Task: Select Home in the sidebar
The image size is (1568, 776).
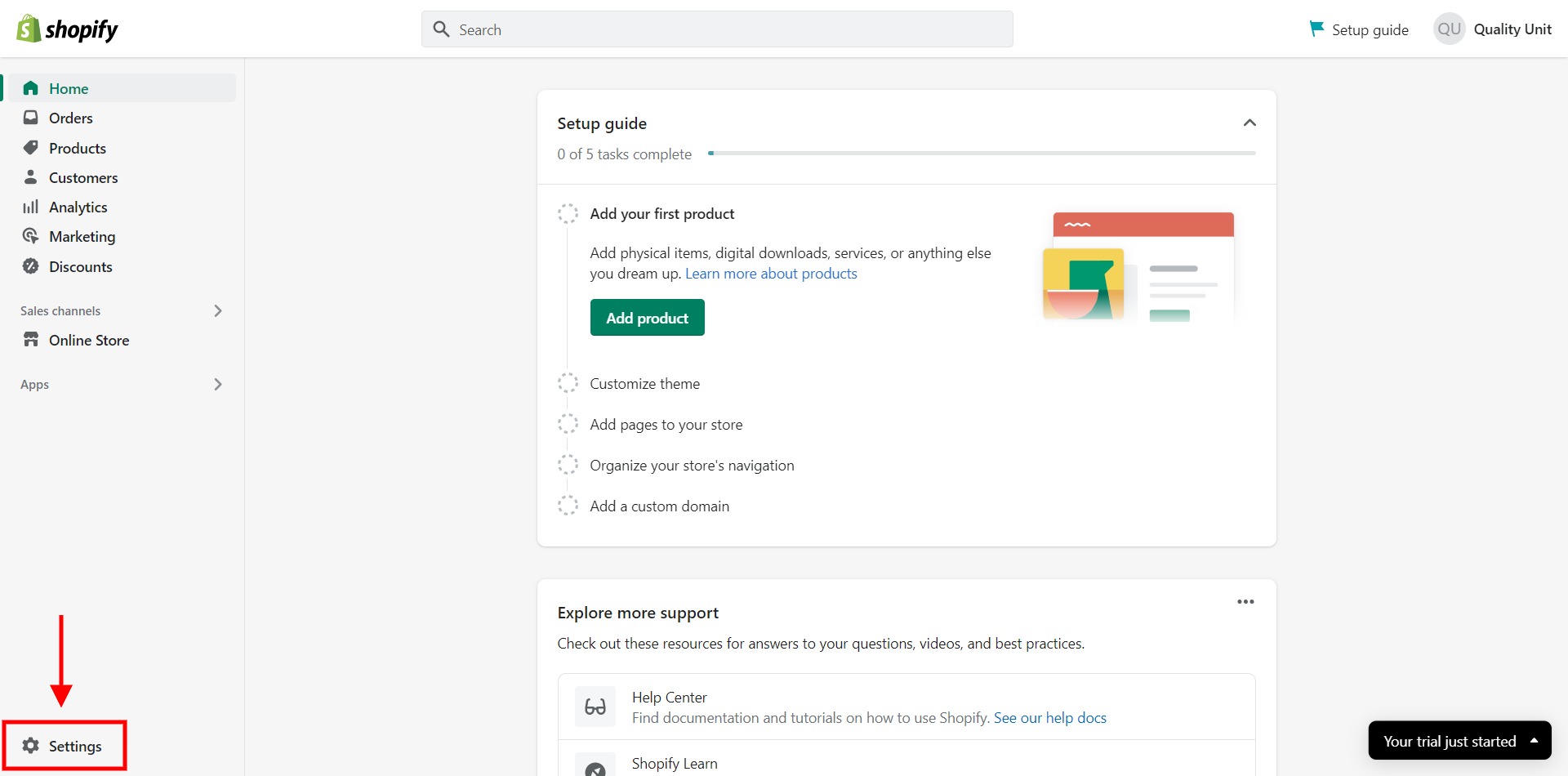Action: click(x=69, y=88)
